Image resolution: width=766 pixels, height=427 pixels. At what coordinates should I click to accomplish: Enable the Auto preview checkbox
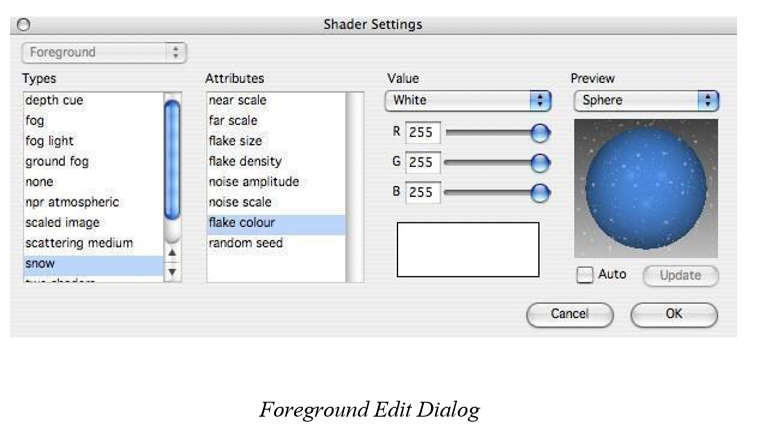pos(584,275)
